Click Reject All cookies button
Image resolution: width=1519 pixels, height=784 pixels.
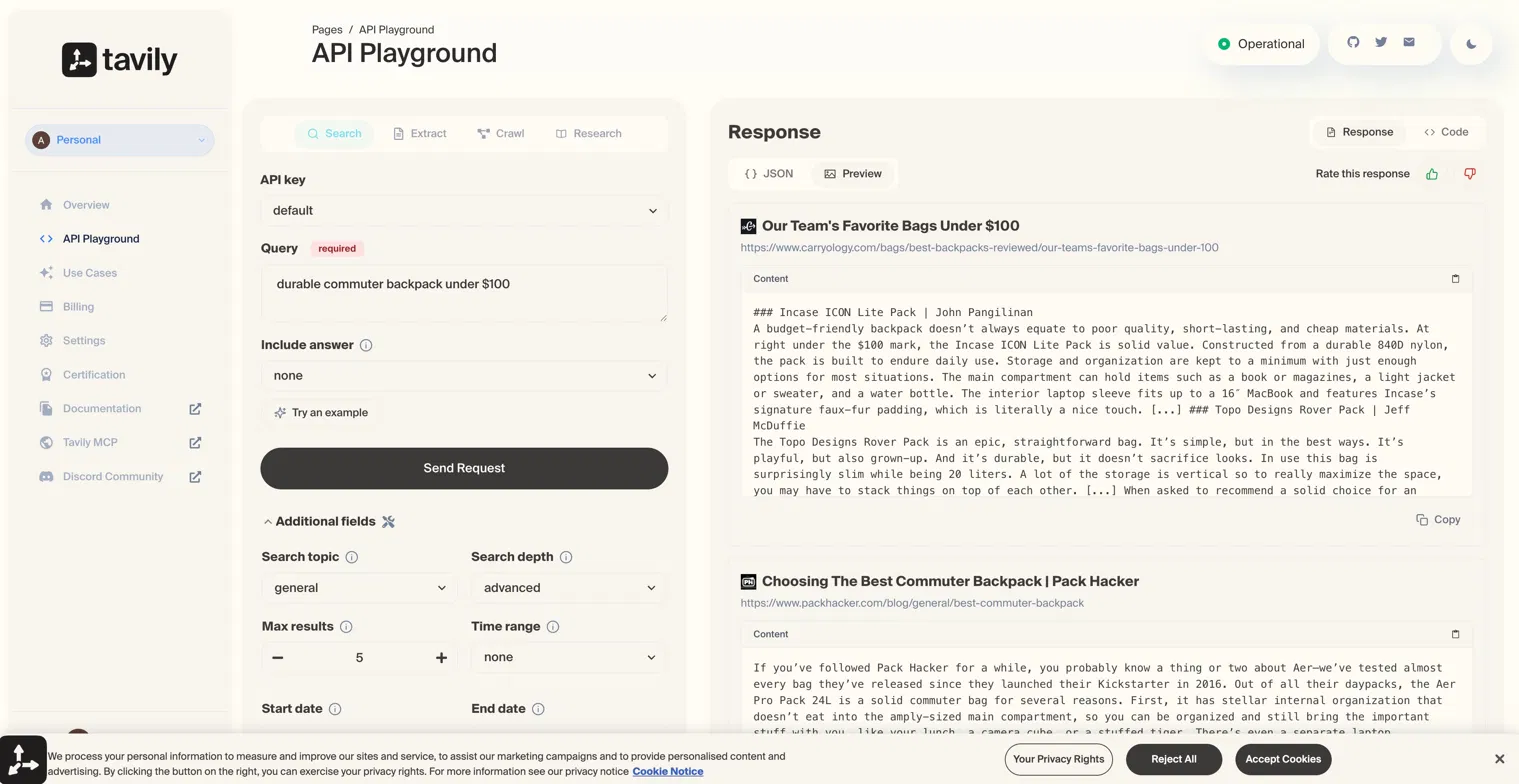[x=1174, y=759]
